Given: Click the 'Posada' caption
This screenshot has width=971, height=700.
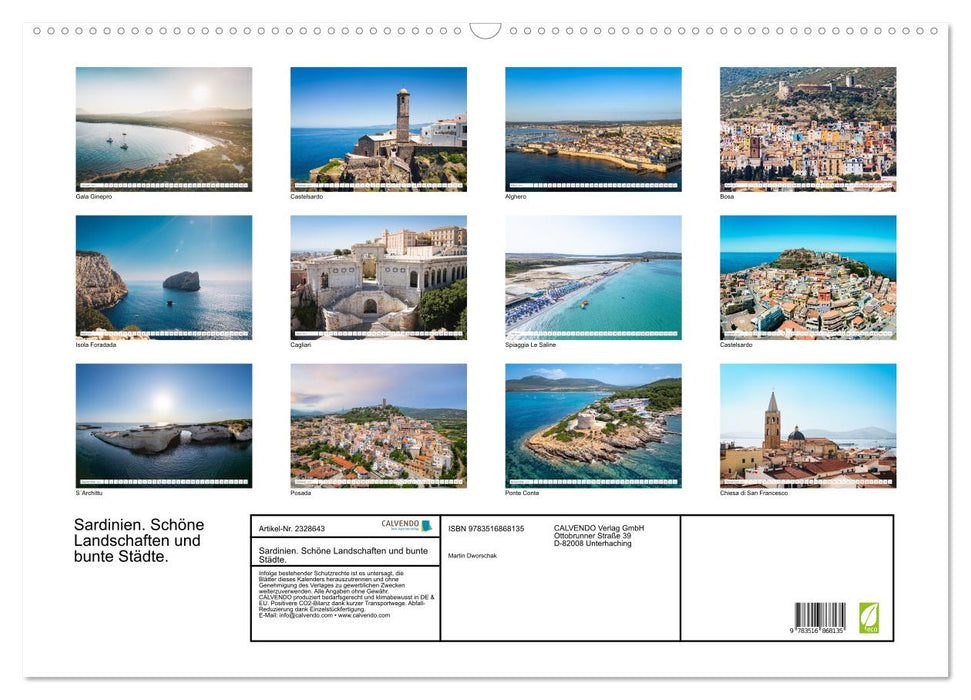Looking at the screenshot, I should coord(300,493).
